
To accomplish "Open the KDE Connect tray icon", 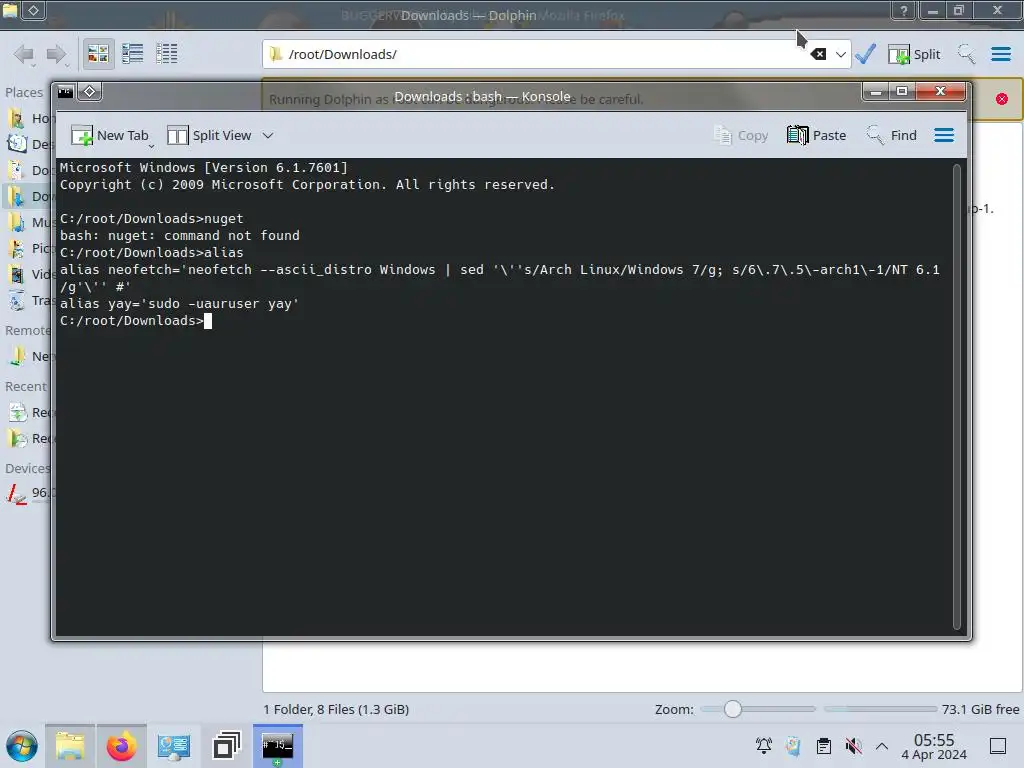I will coord(793,746).
